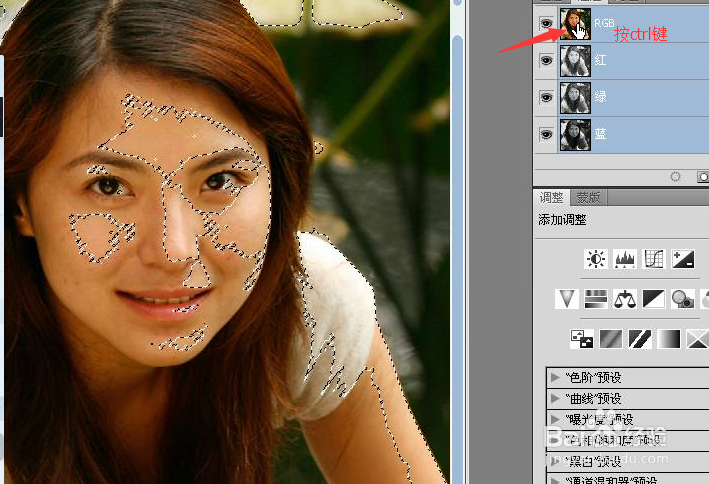Select the 红 channel thumbnail

(x=575, y=61)
